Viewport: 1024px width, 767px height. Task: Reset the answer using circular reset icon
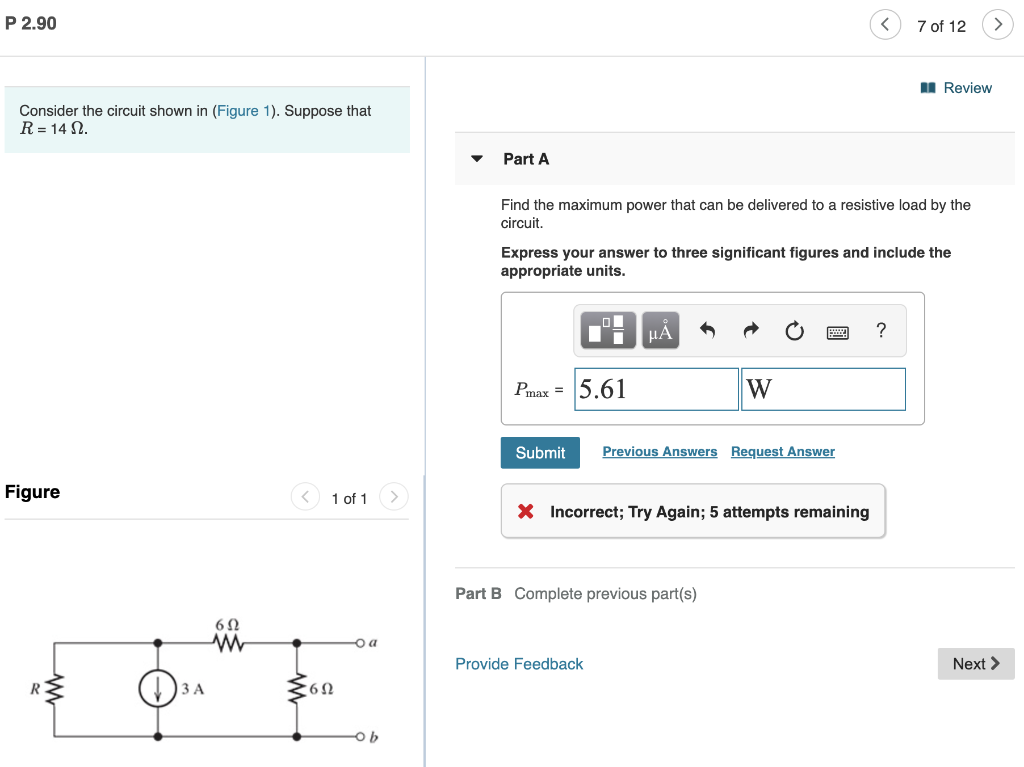[x=794, y=330]
